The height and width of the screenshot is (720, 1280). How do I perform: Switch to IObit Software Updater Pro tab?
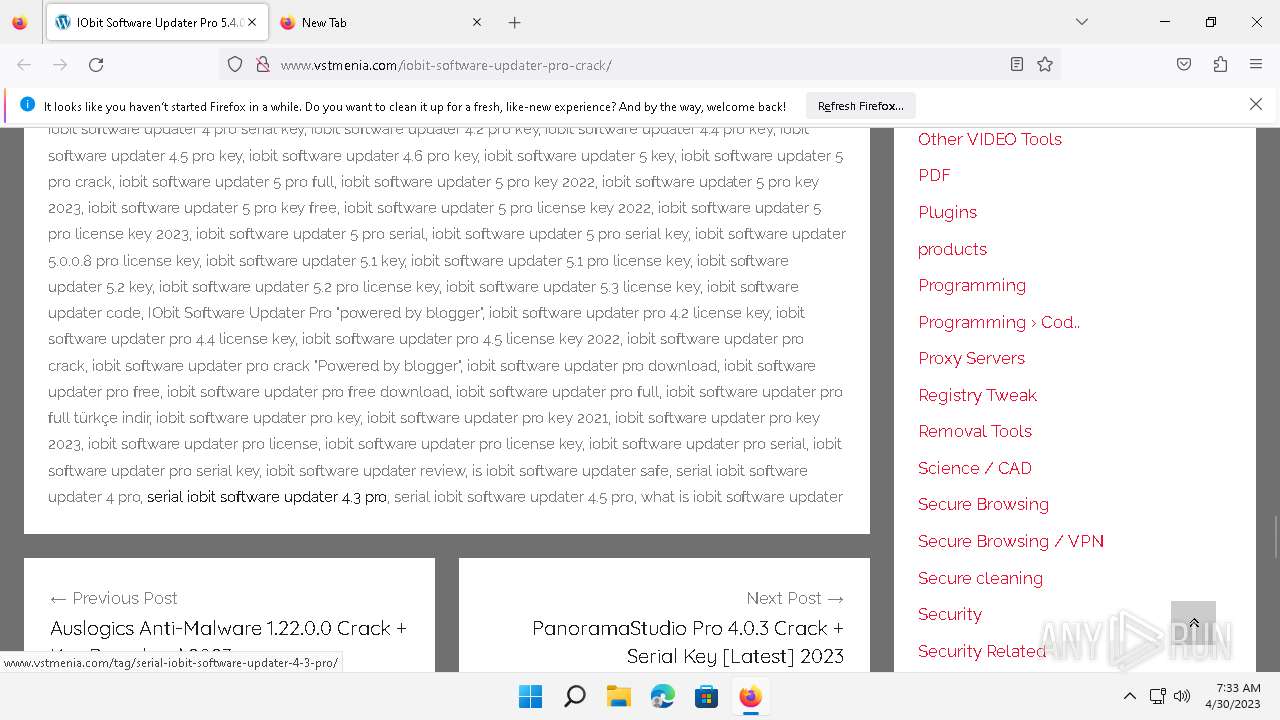tap(155, 22)
